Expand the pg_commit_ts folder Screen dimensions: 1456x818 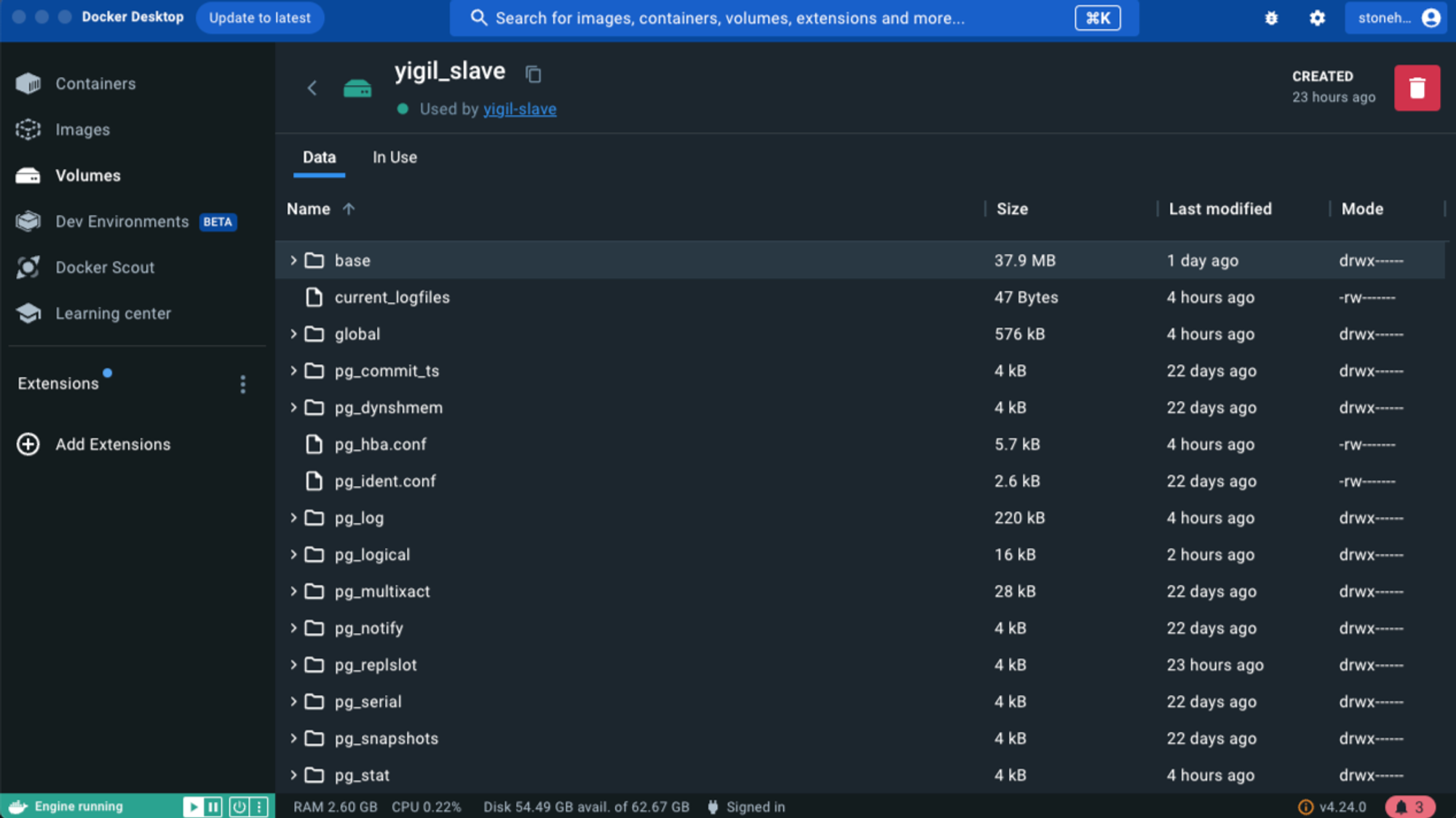coord(293,370)
